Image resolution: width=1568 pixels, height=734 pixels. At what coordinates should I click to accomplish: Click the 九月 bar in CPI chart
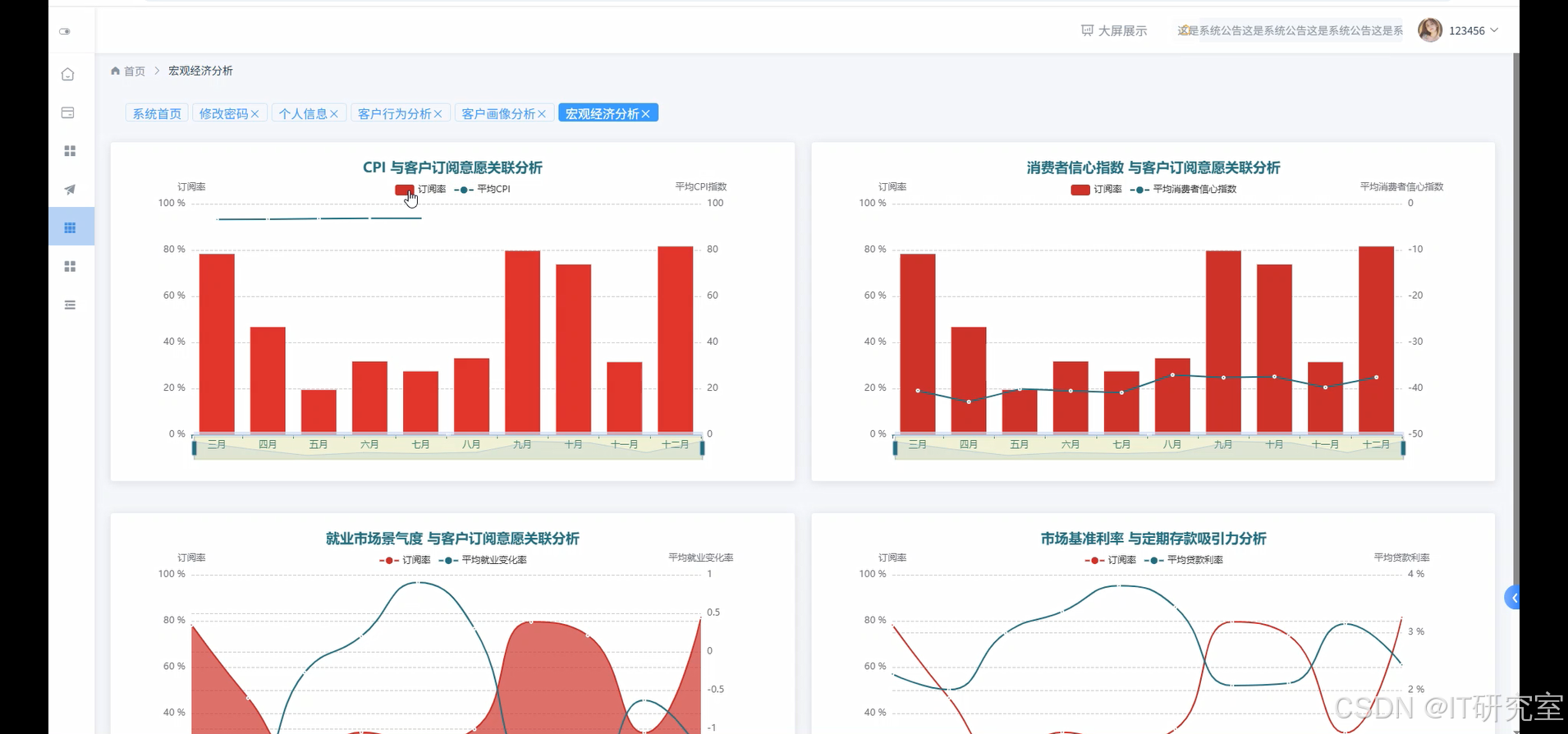[x=522, y=342]
